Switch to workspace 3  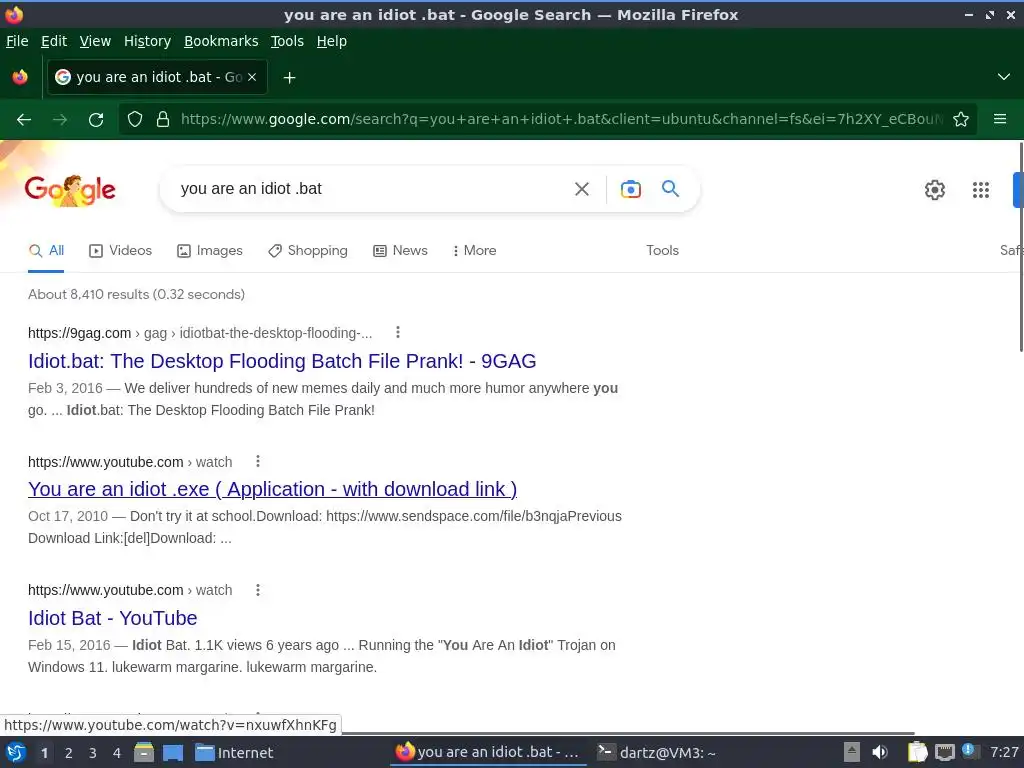pos(92,753)
